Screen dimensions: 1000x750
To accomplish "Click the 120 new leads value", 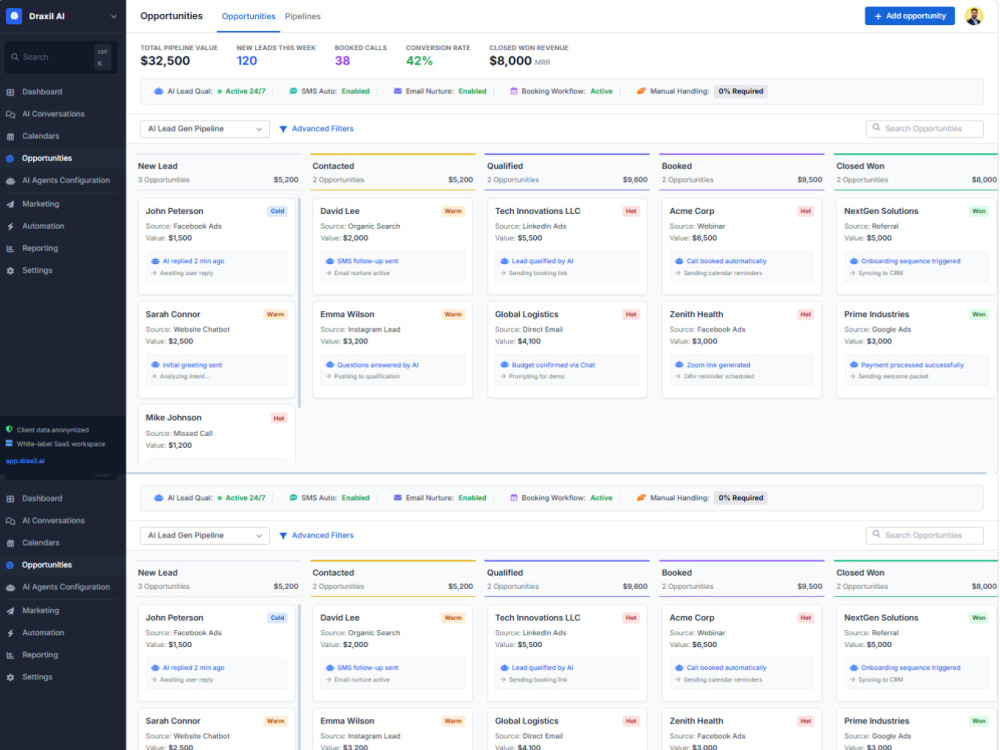I will [x=247, y=61].
